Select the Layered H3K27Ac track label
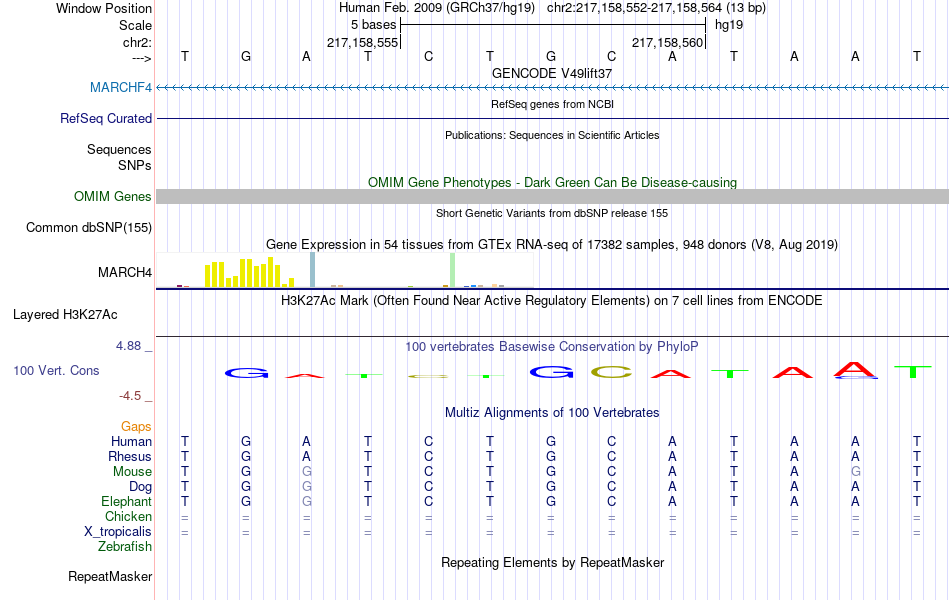 click(65, 315)
